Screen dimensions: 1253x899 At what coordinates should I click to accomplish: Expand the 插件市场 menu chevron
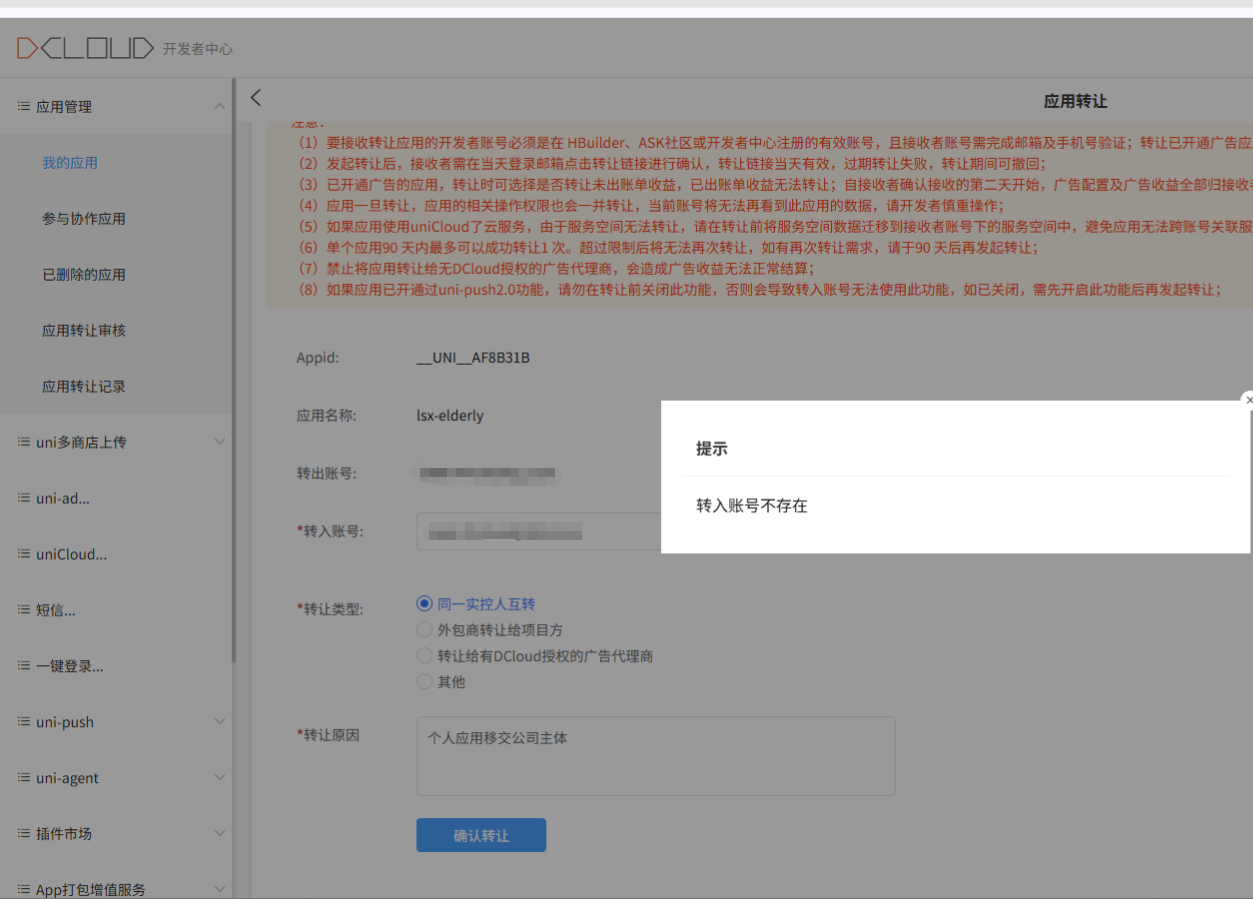(220, 834)
